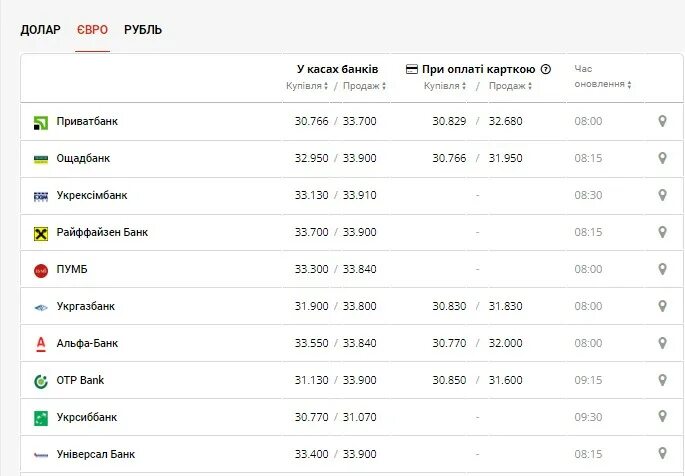Click the Ощадбанк logo icon
This screenshot has height=476, width=685.
pyautogui.click(x=41, y=159)
